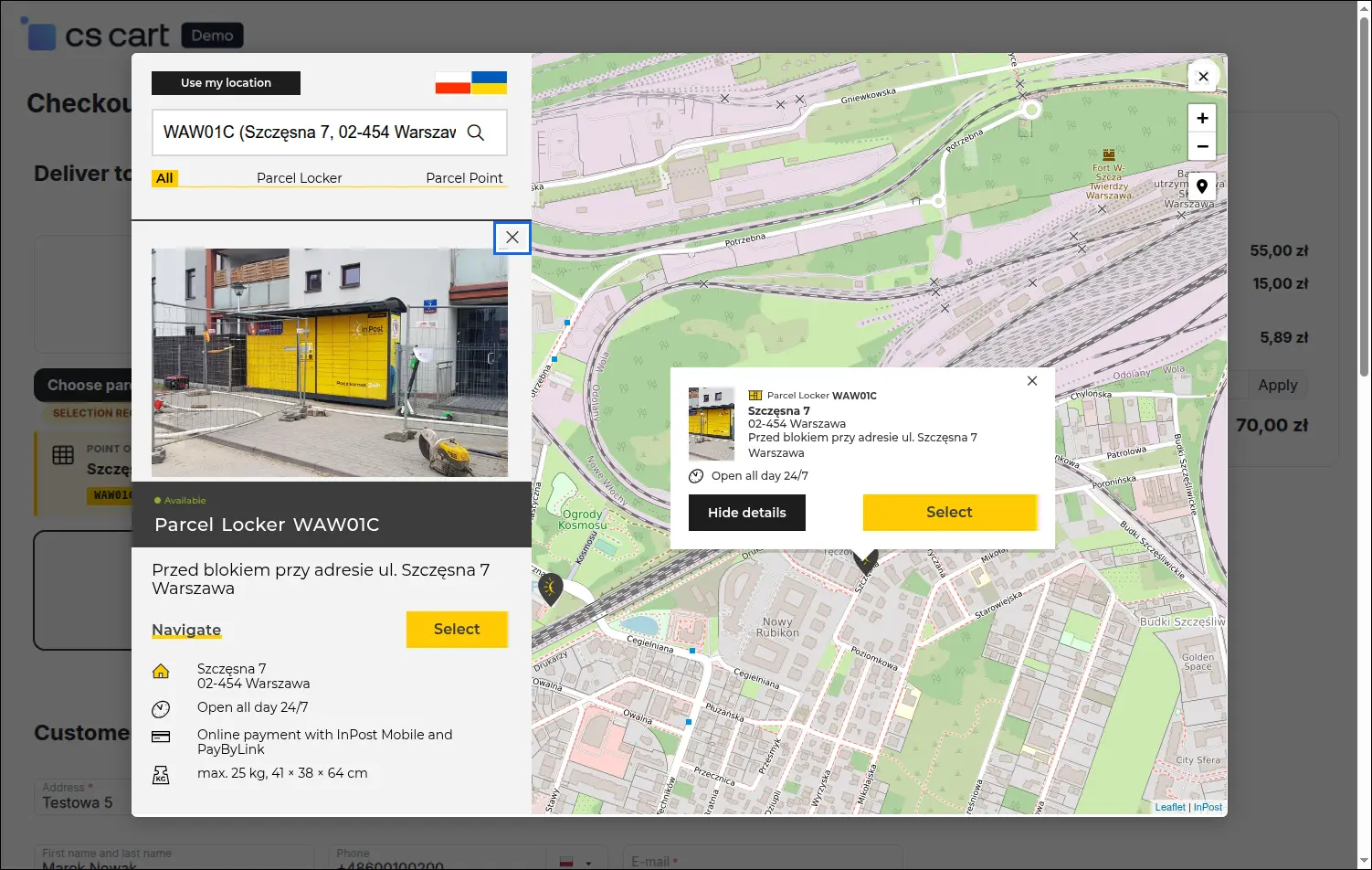Screen dimensions: 1372x870
Task: Click the house address icon
Action: pos(161,672)
